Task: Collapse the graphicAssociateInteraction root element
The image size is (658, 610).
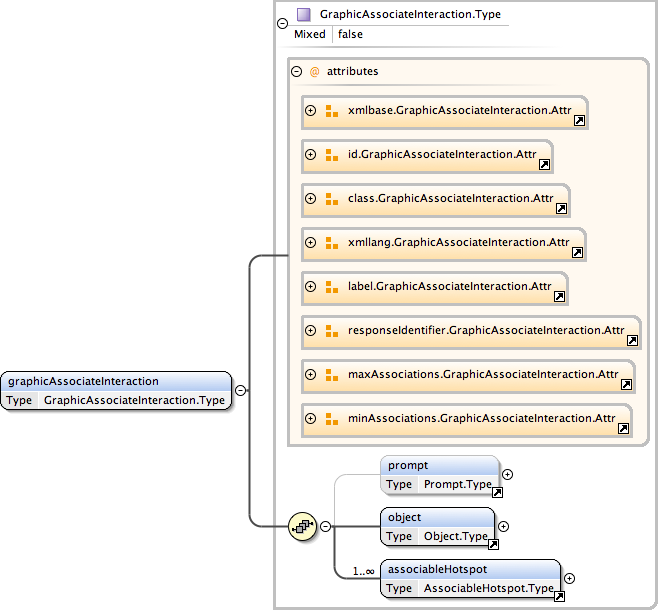Action: [241, 391]
